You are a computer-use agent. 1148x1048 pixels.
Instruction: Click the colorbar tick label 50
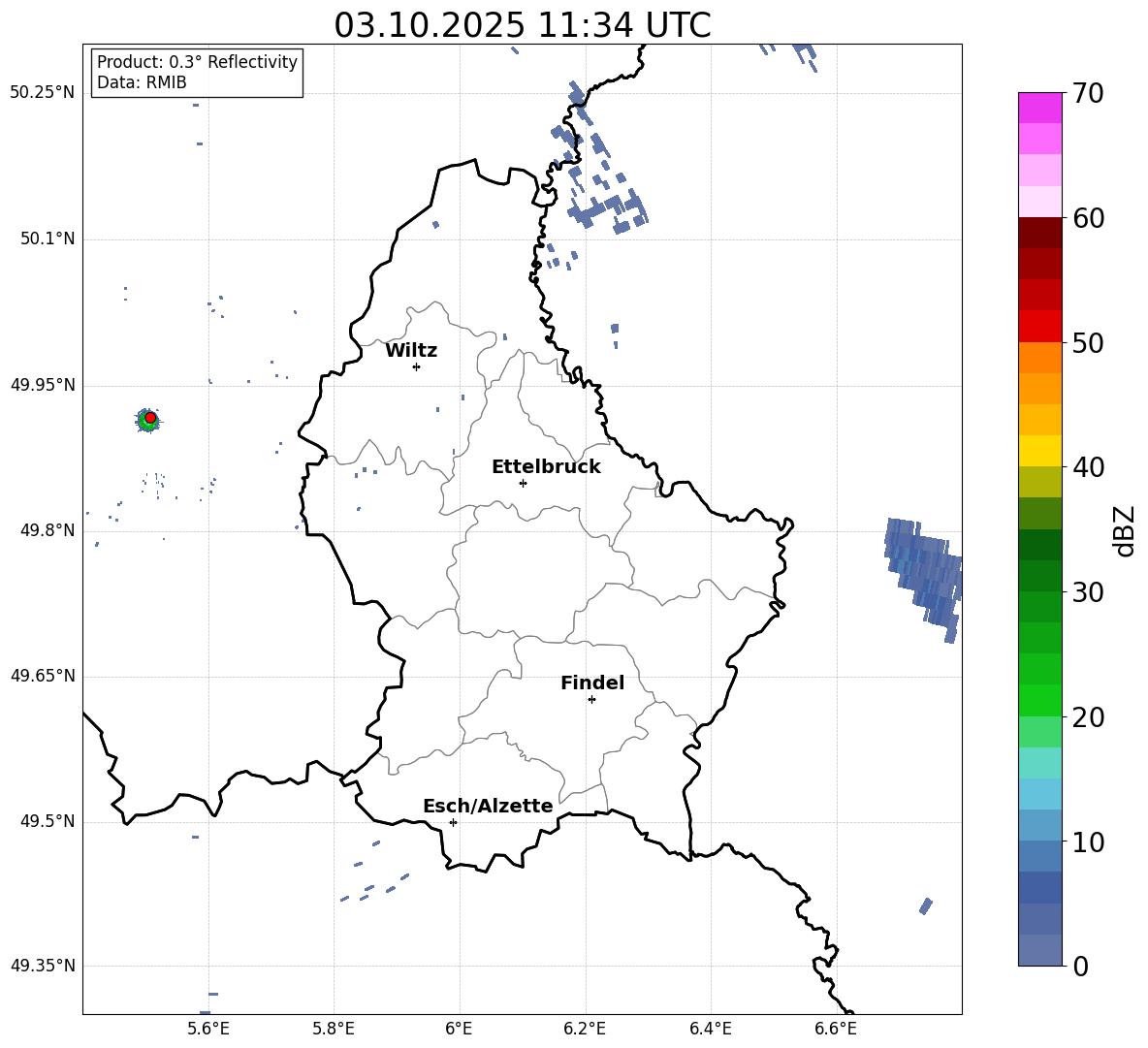(x=1088, y=342)
